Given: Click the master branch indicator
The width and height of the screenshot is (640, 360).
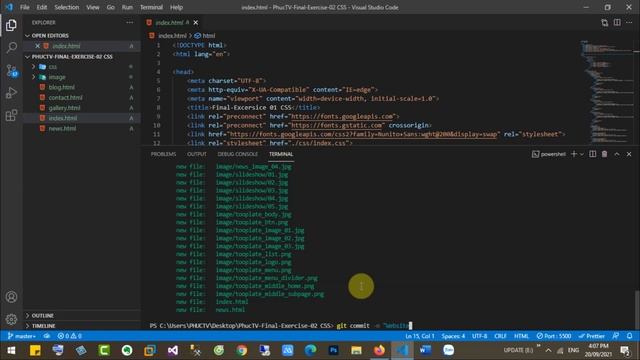Looking at the screenshot, I should coord(21,336).
